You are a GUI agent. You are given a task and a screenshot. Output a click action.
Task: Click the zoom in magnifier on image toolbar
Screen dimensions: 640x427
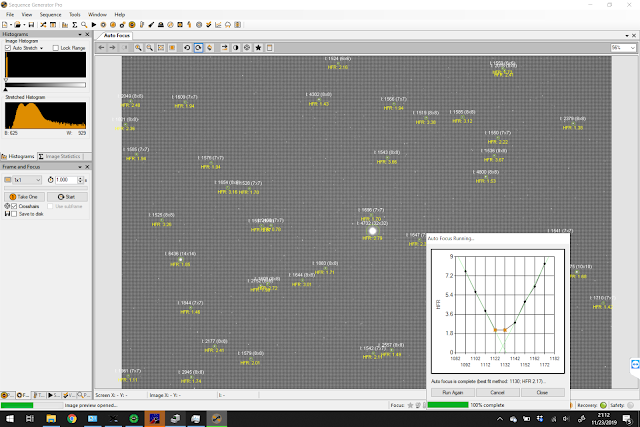pyautogui.click(x=138, y=48)
